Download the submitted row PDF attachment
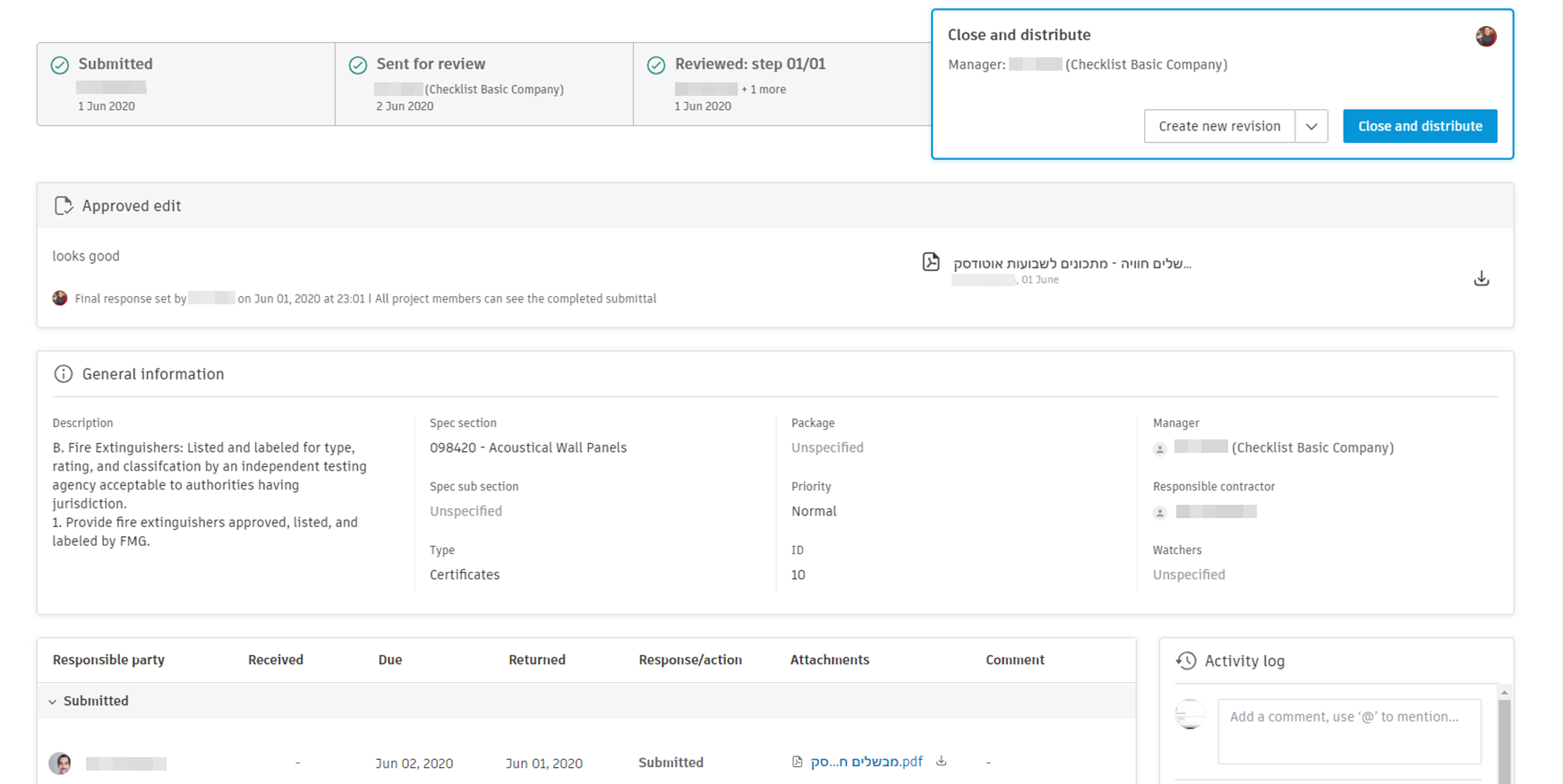The height and width of the screenshot is (784, 1563). tap(942, 762)
